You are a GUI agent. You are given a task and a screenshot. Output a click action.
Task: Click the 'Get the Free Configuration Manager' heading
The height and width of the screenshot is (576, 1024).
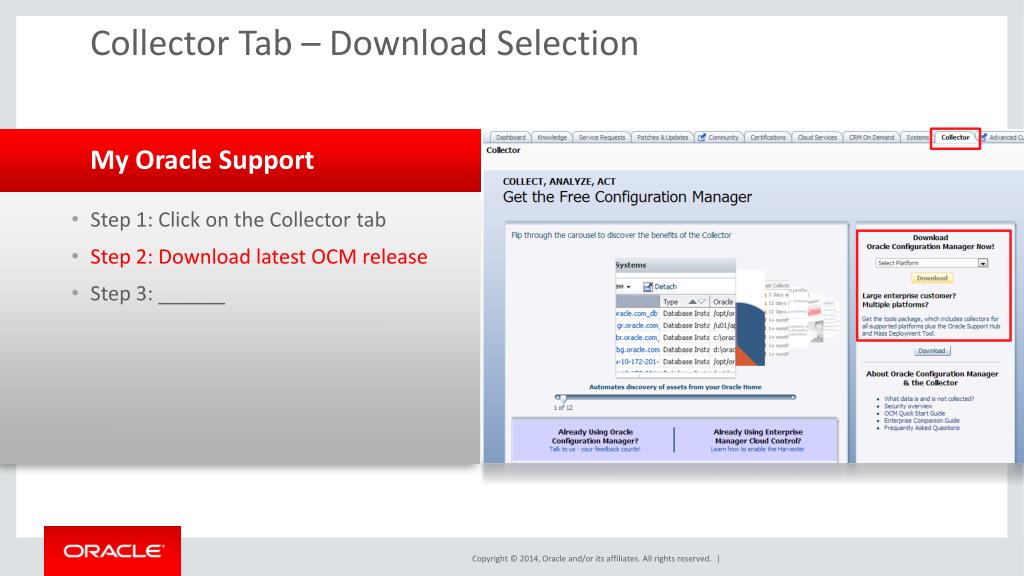627,197
